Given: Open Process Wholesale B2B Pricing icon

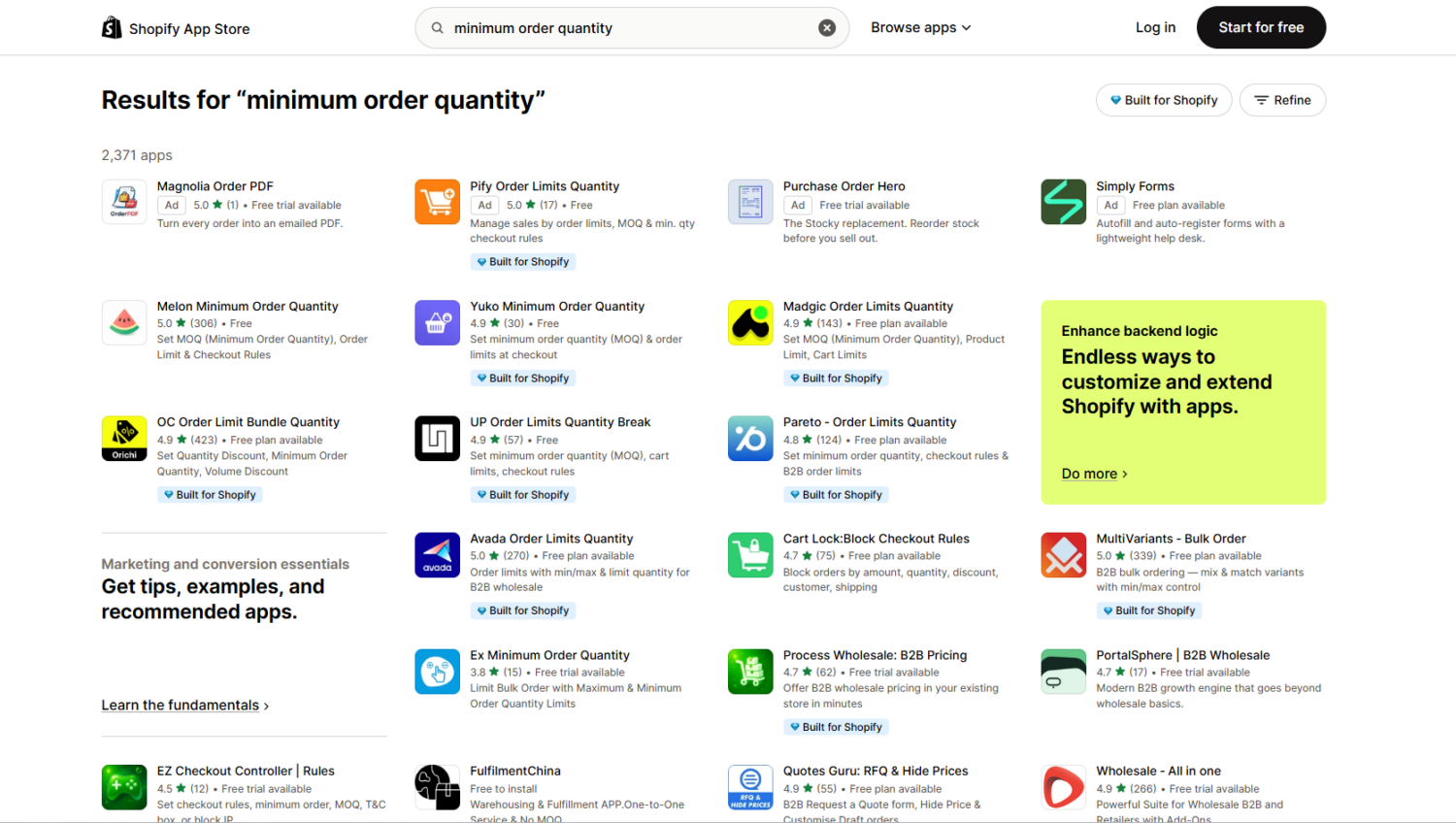Looking at the screenshot, I should (x=750, y=672).
